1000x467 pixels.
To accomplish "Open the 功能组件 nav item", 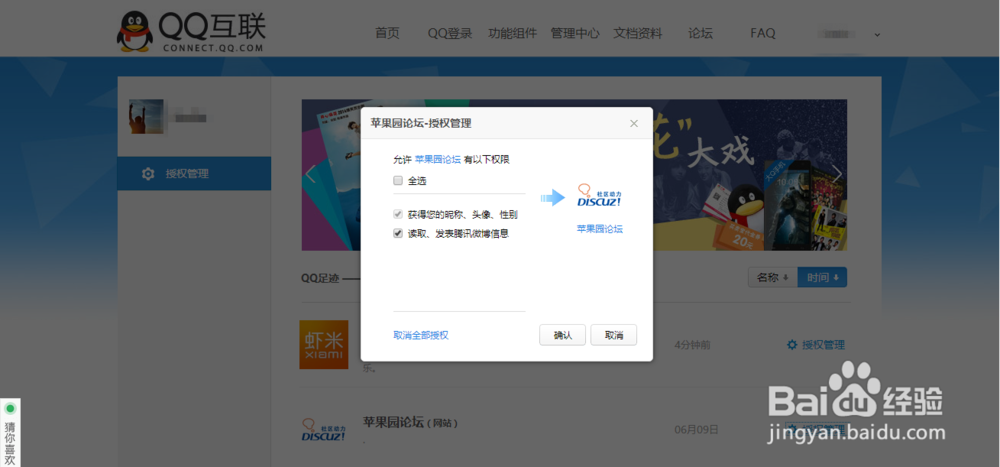I will tap(512, 33).
